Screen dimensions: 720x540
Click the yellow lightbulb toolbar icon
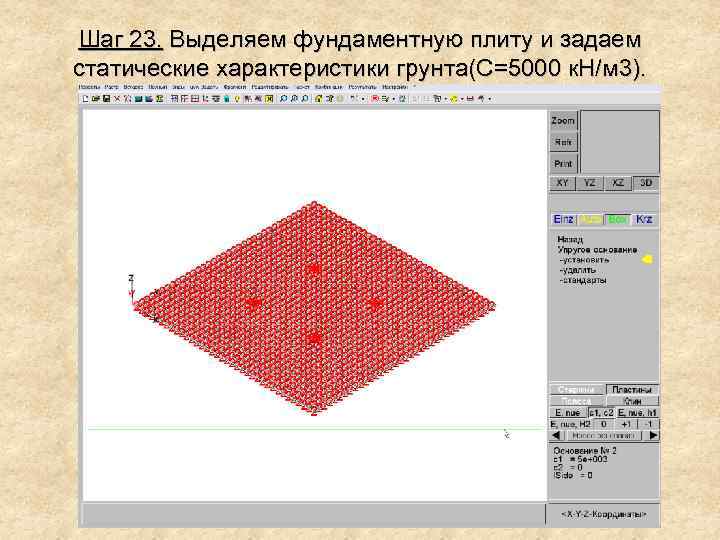tap(237, 99)
